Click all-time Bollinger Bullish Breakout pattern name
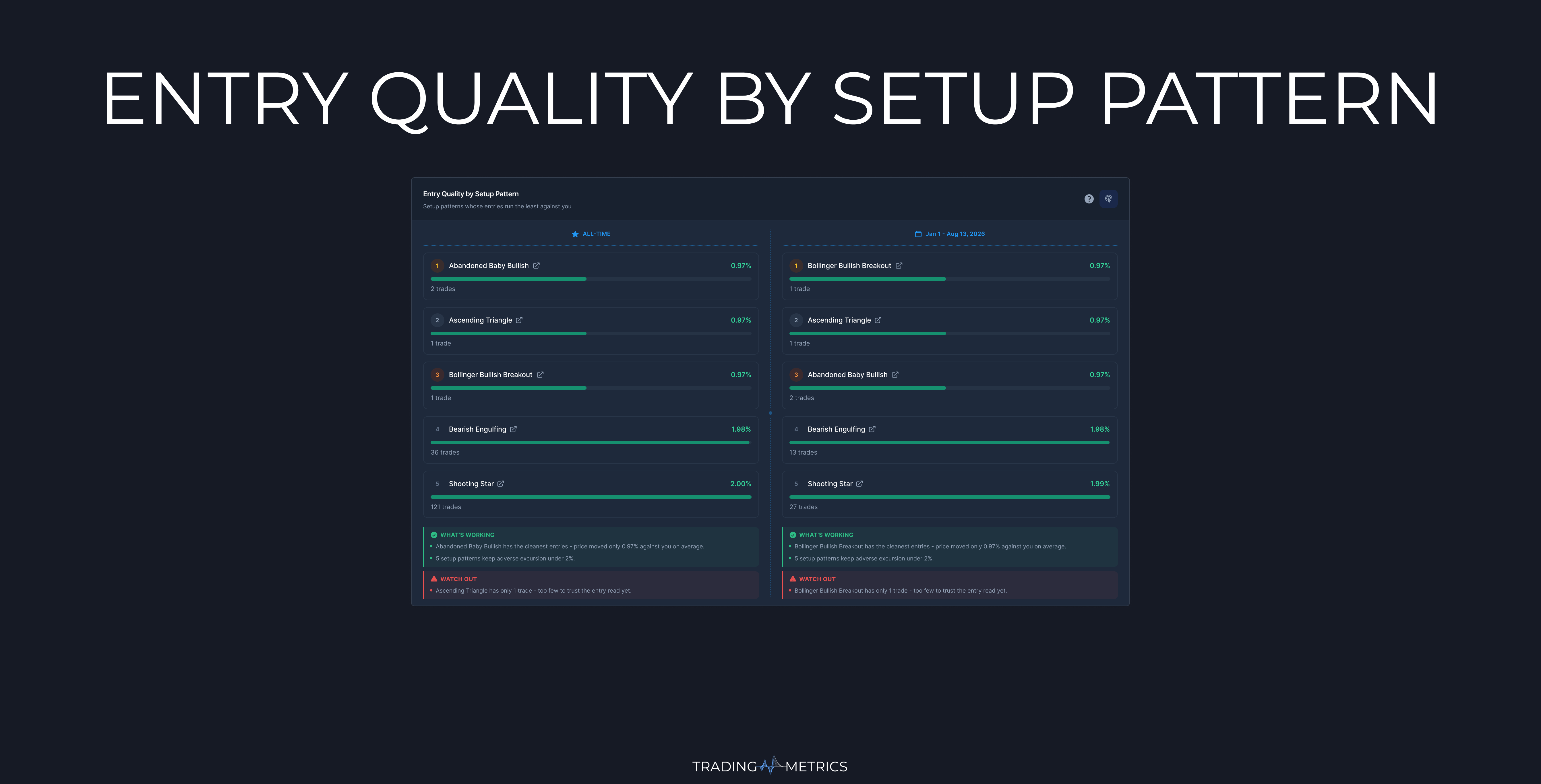The height and width of the screenshot is (784, 1541). click(x=491, y=375)
